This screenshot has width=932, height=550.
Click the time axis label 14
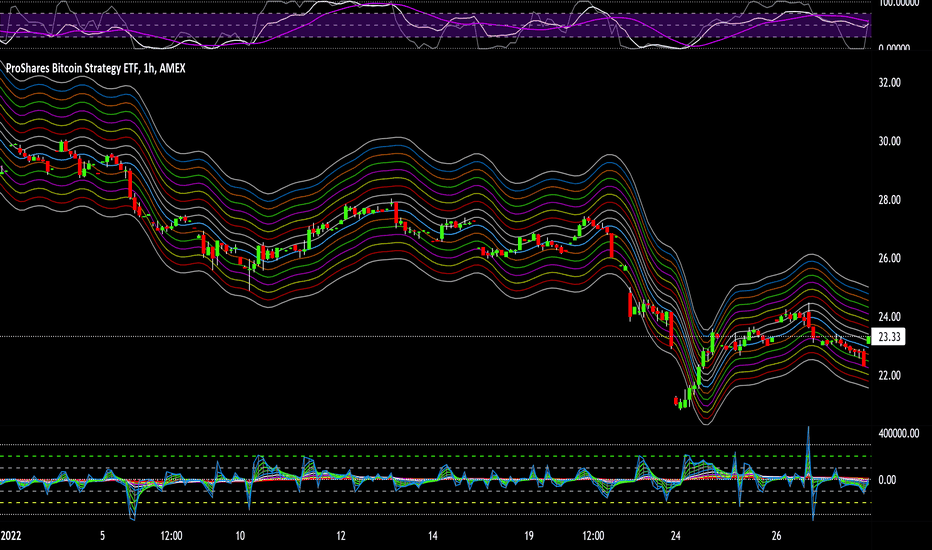pos(433,536)
